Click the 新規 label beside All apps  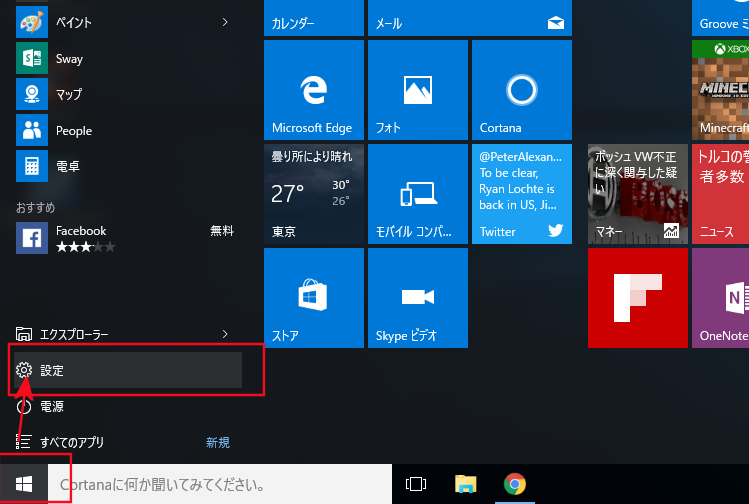click(x=218, y=442)
